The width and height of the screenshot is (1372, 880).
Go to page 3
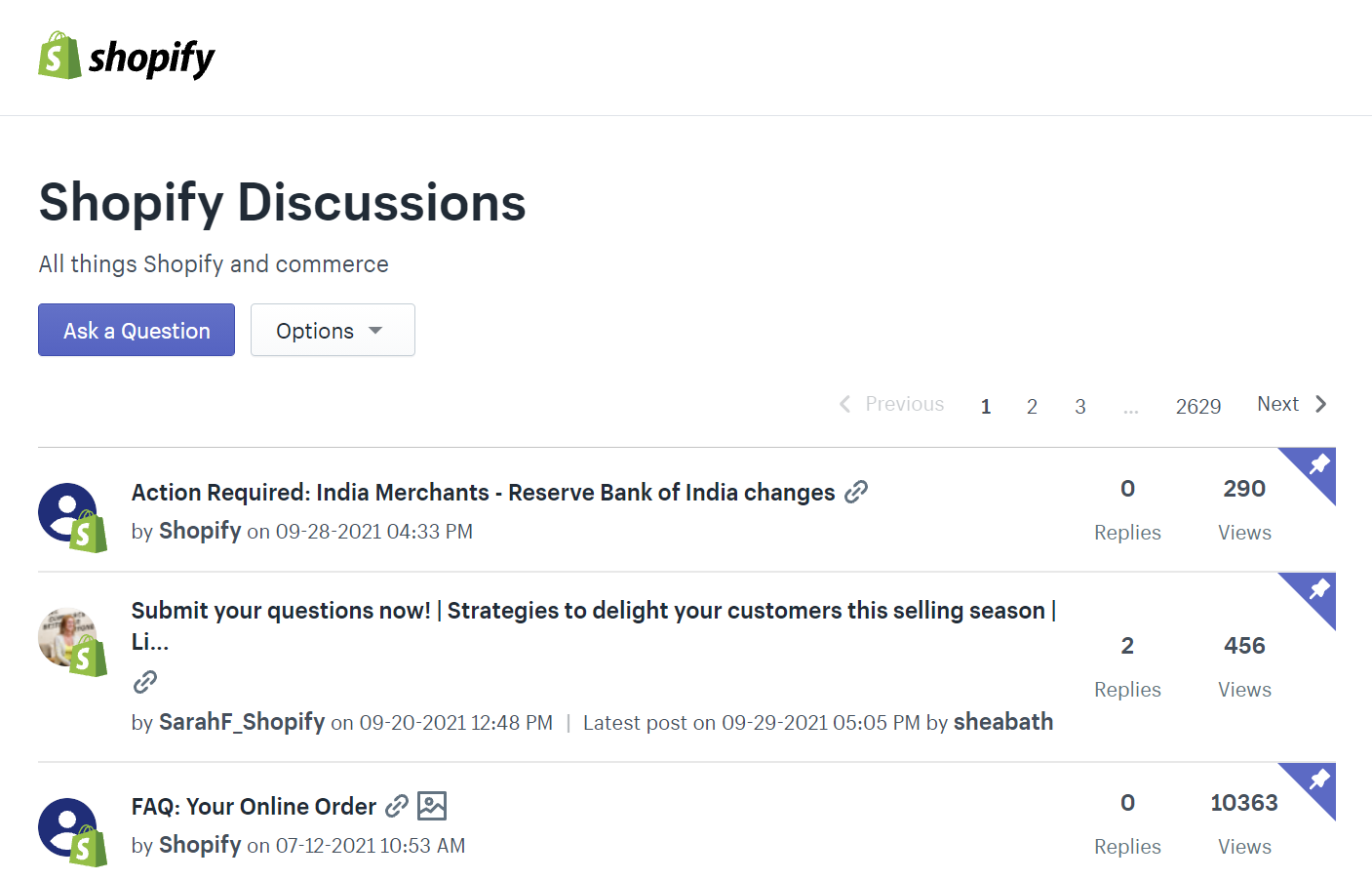tap(1080, 406)
